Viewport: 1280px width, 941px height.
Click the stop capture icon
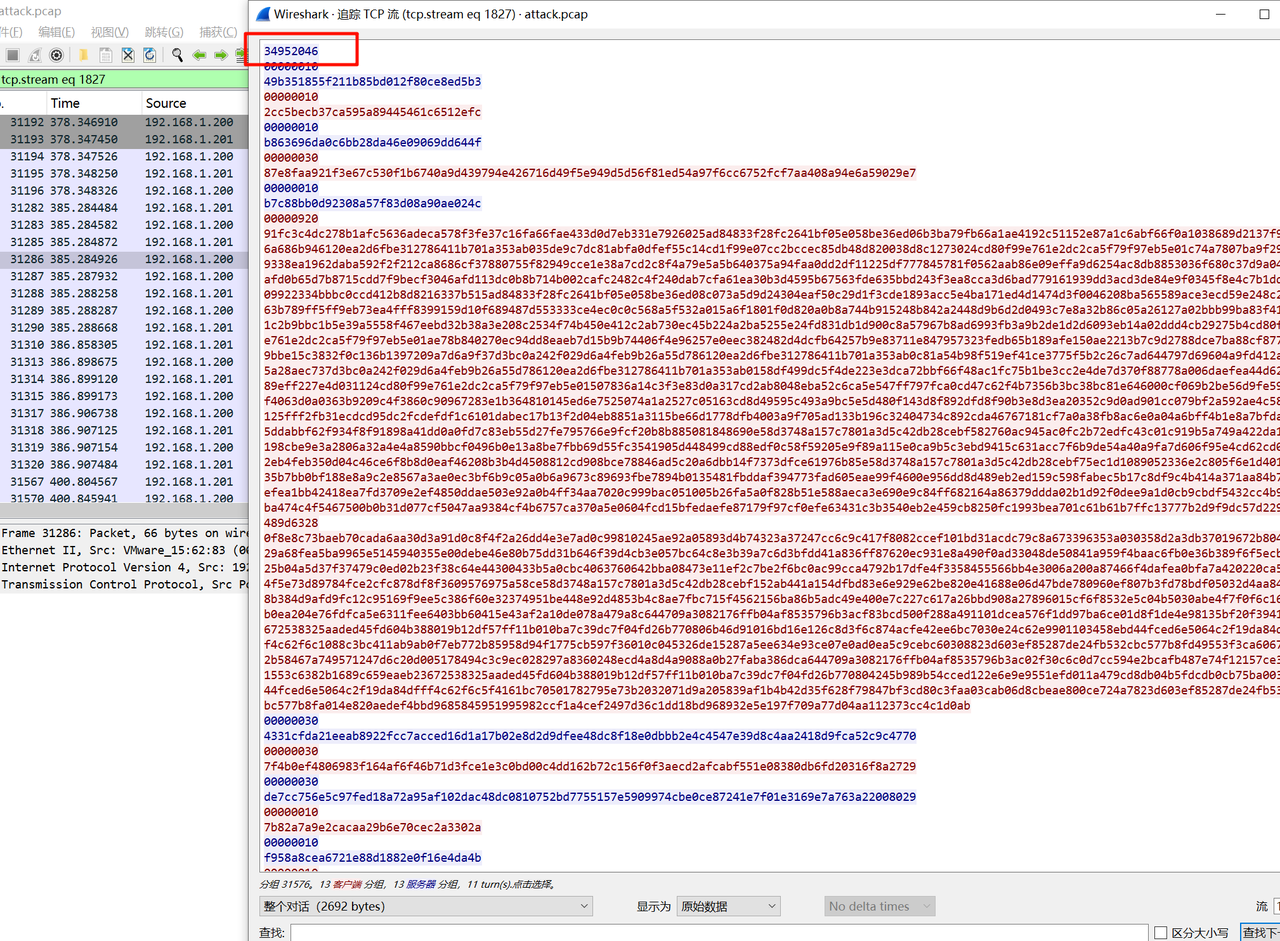tap(13, 55)
